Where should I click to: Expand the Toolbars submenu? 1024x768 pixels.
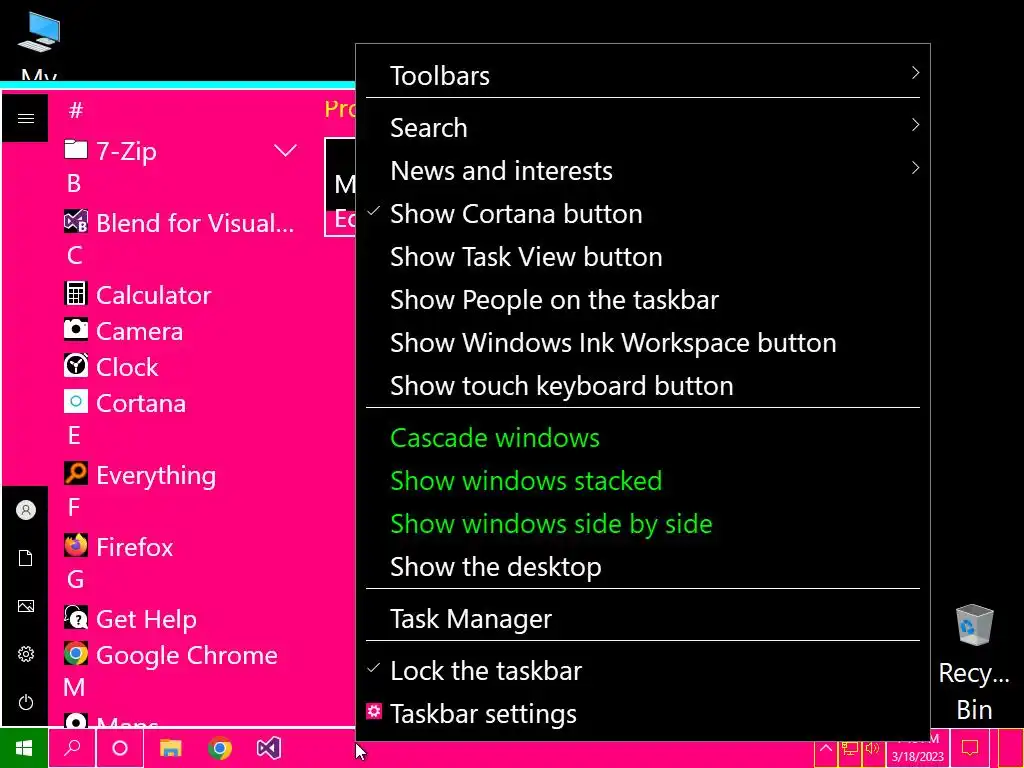tap(643, 75)
